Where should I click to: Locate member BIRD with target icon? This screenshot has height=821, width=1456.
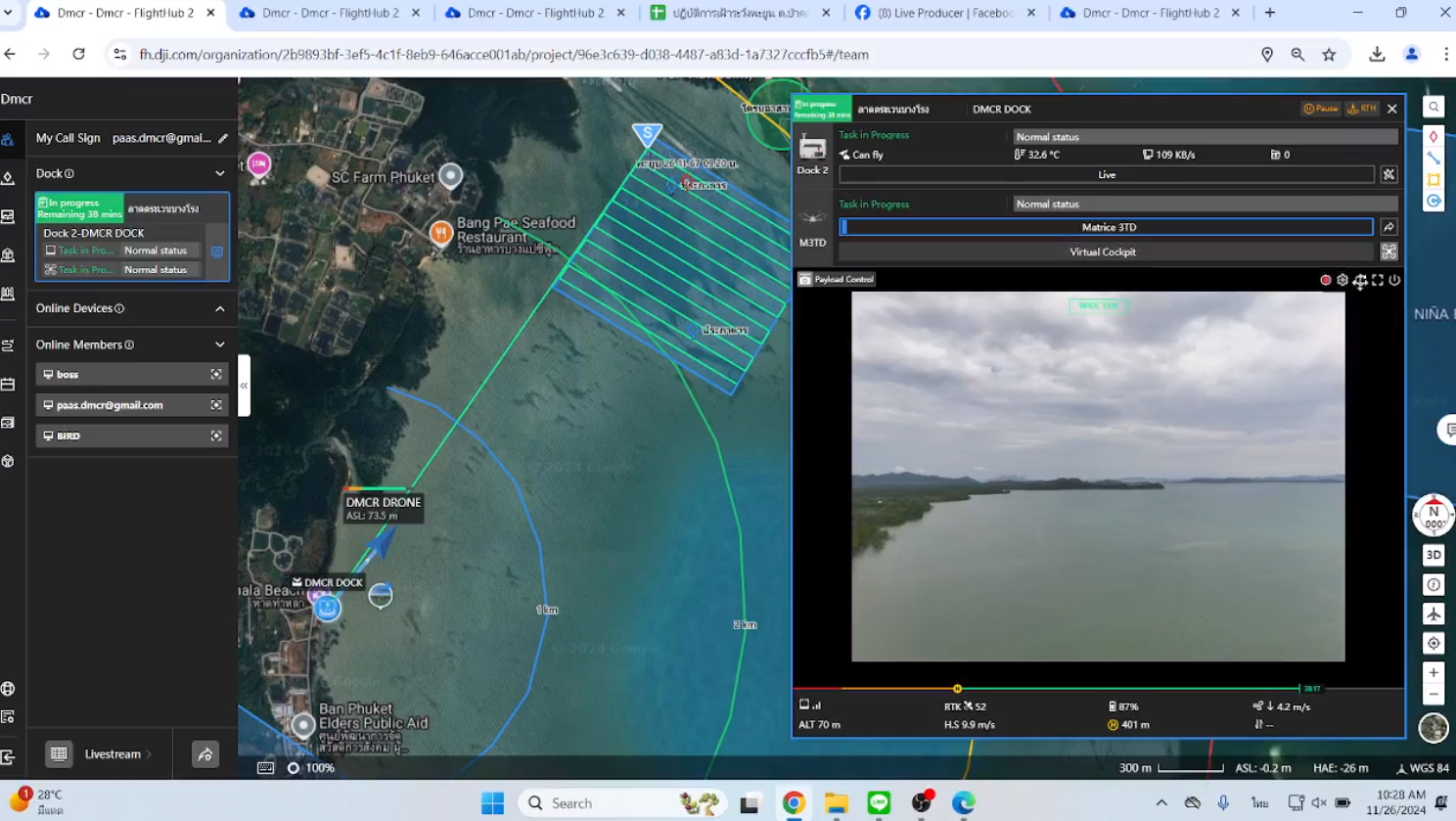click(216, 435)
